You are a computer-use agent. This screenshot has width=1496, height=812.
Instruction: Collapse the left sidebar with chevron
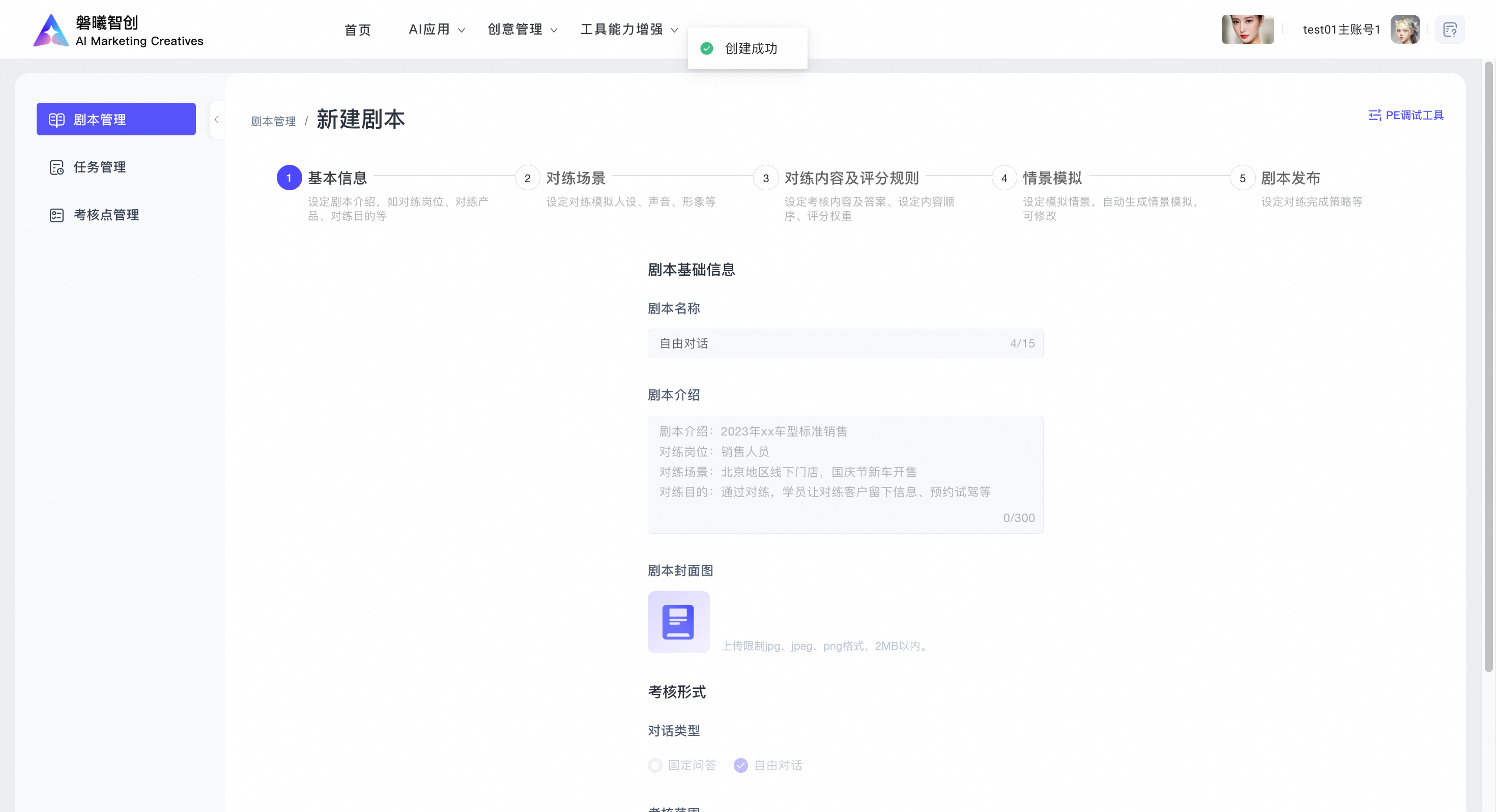tap(217, 120)
